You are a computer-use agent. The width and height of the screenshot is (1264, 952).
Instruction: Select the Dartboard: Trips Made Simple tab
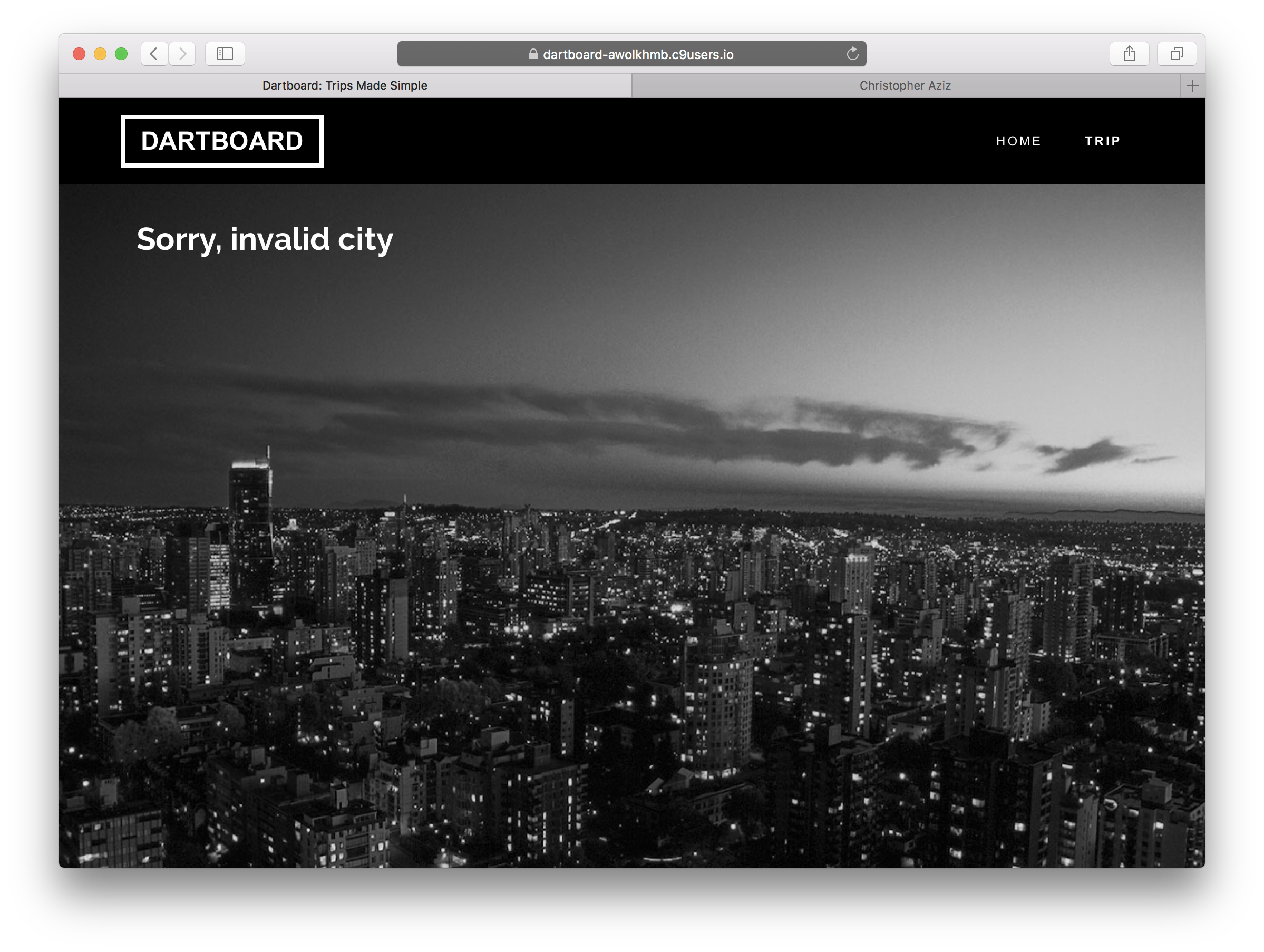pyautogui.click(x=345, y=86)
